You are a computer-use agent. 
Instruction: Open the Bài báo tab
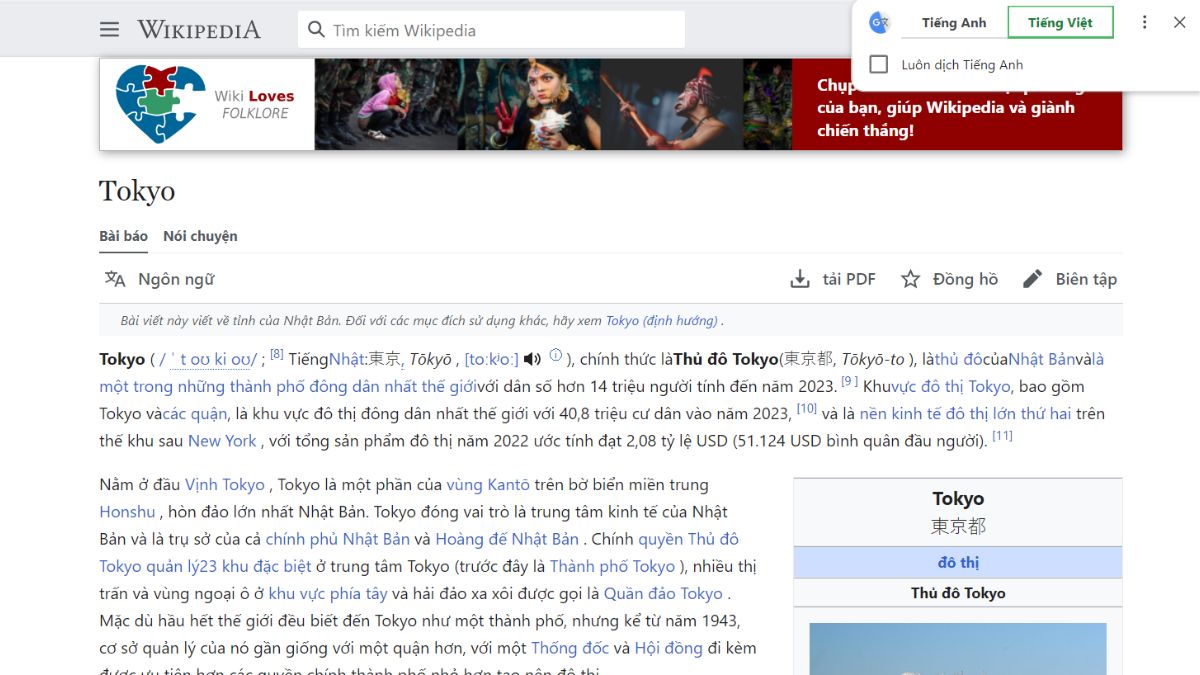(x=123, y=236)
